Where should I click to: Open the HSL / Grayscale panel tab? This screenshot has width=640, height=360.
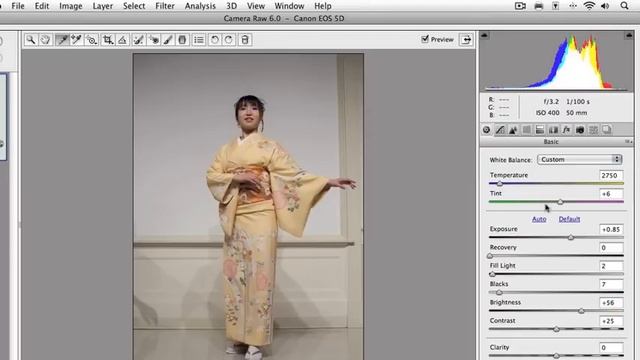click(x=527, y=130)
